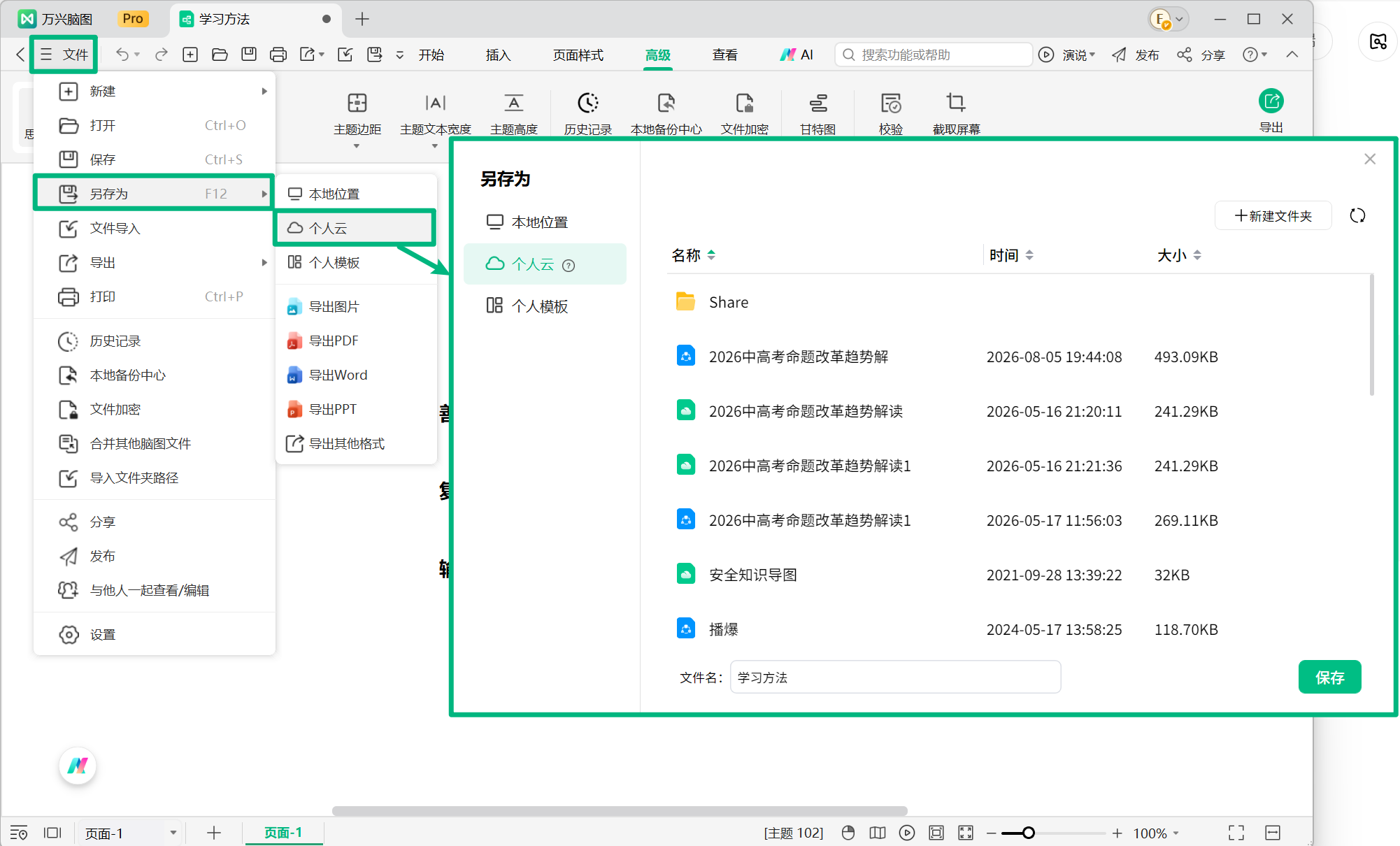Screen dimensions: 1400x846
Task: Click the zoom out minus button
Action: click(991, 833)
